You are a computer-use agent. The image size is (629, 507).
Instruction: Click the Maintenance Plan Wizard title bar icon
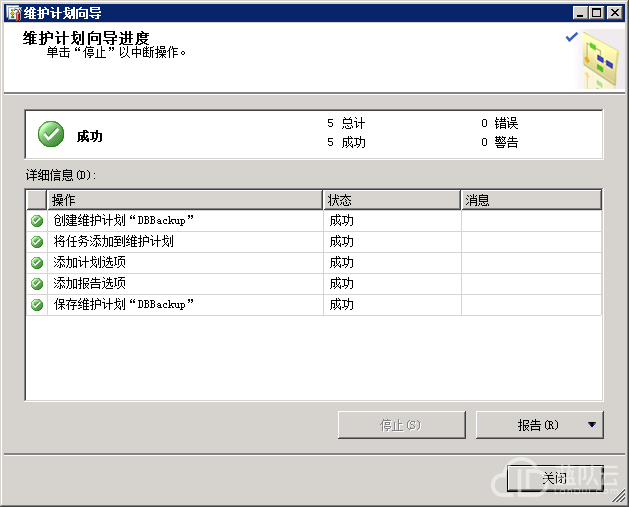pos(13,13)
